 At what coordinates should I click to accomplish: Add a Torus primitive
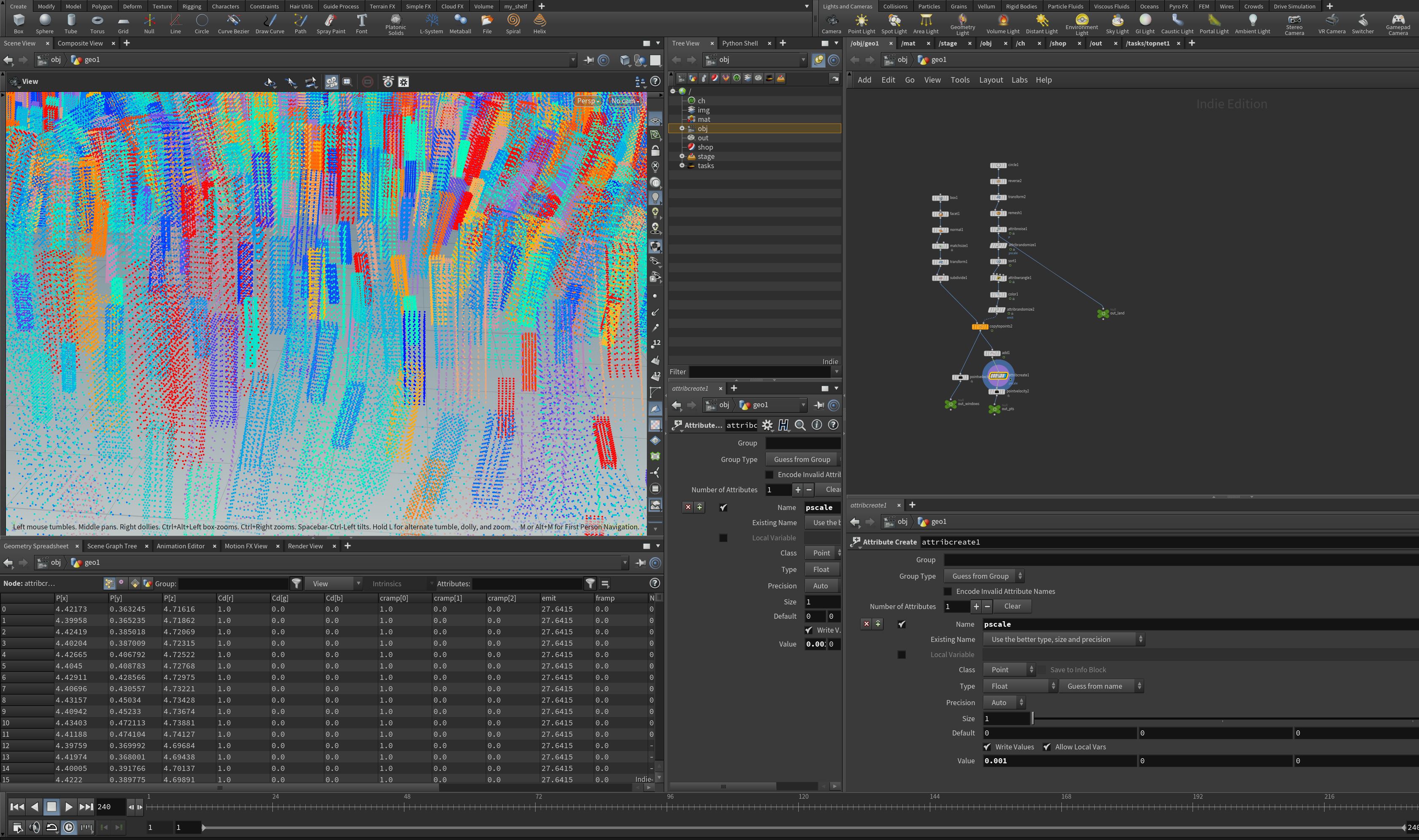tap(97, 24)
